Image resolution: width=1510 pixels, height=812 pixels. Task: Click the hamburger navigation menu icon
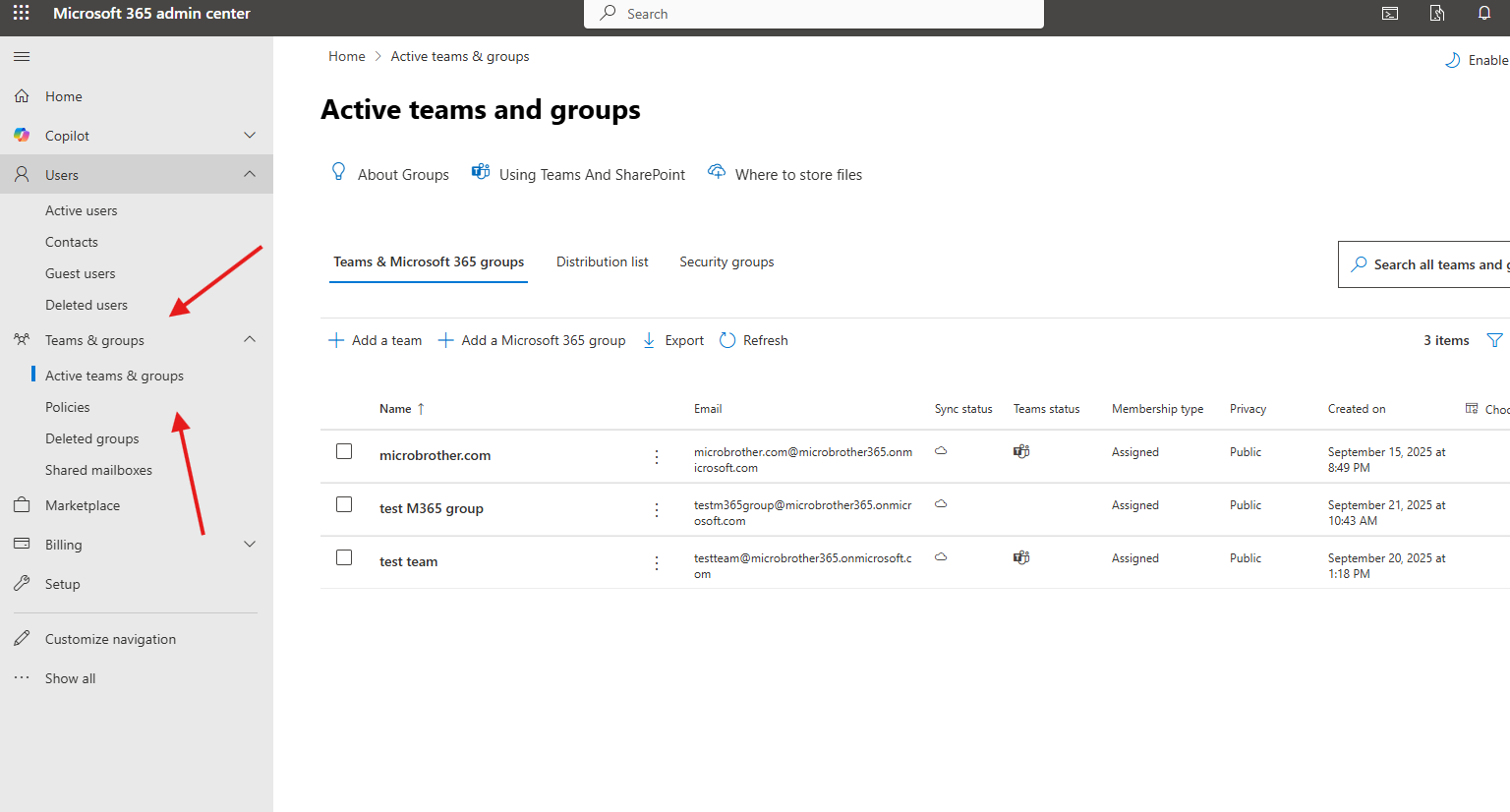click(22, 57)
